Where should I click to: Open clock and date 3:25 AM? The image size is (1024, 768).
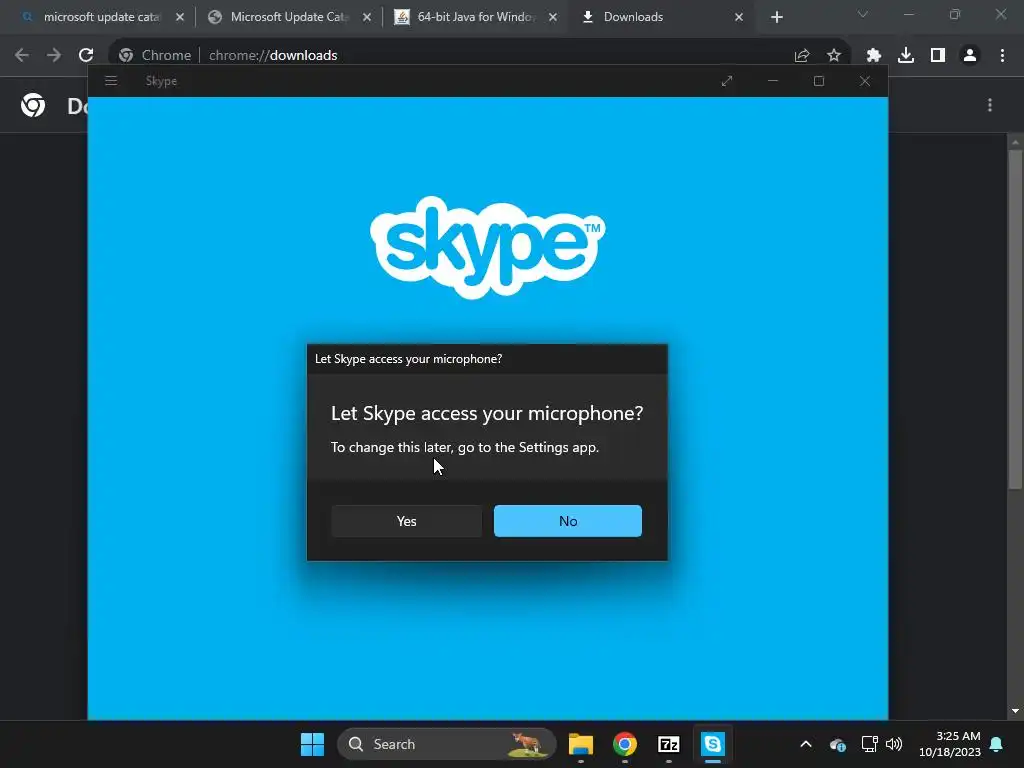(950, 744)
